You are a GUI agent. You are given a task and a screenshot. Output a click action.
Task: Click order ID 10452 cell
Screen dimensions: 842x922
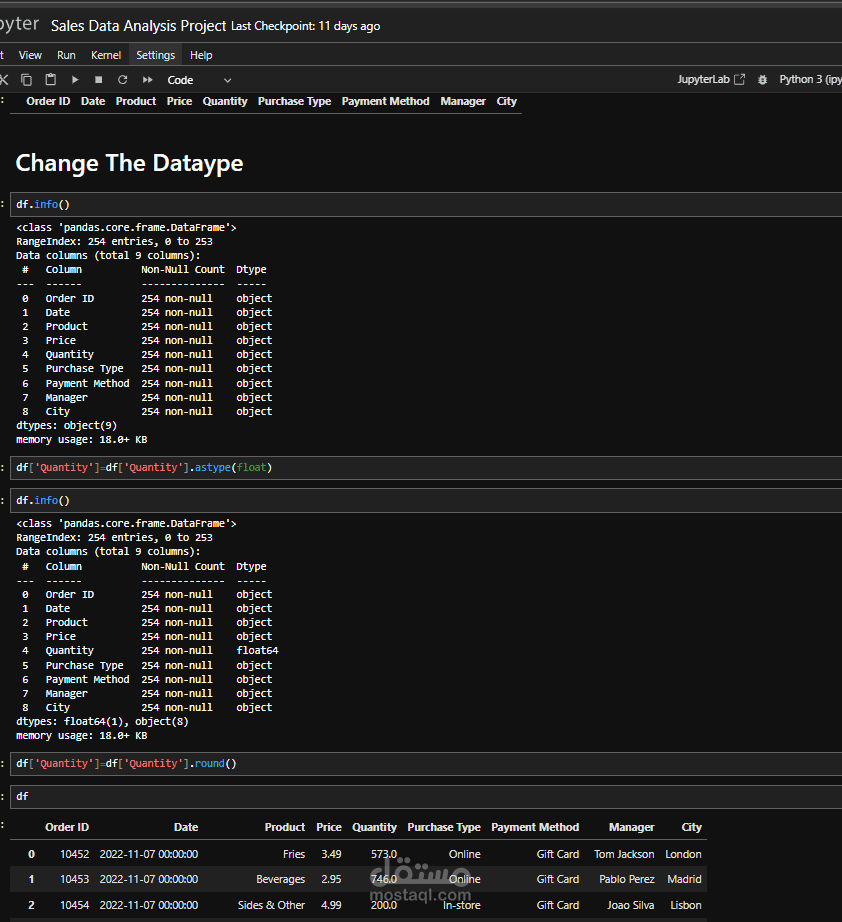[75, 854]
